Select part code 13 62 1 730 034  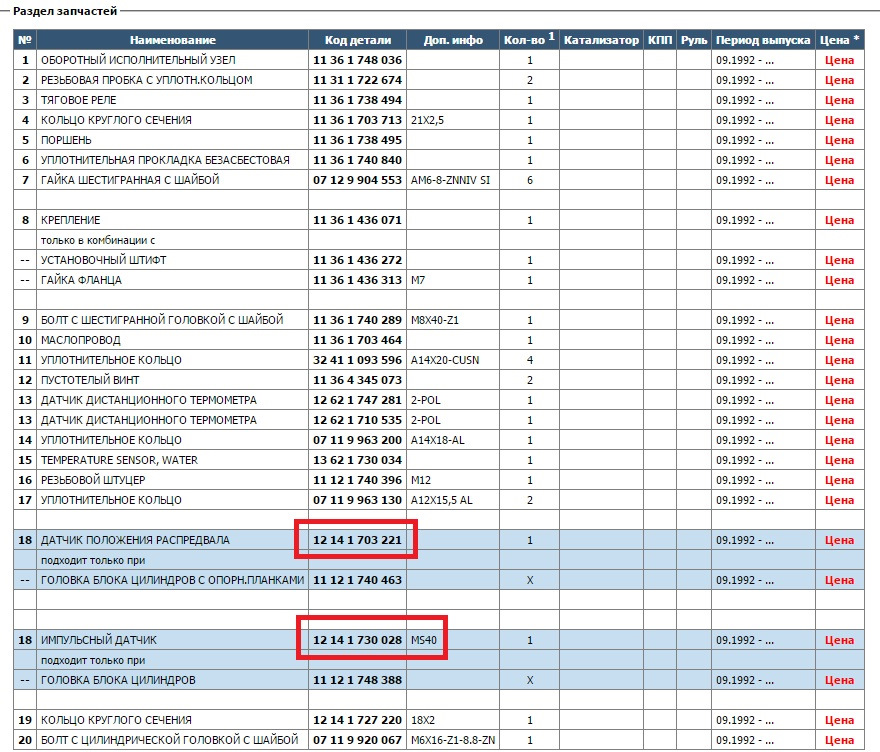pos(358,460)
